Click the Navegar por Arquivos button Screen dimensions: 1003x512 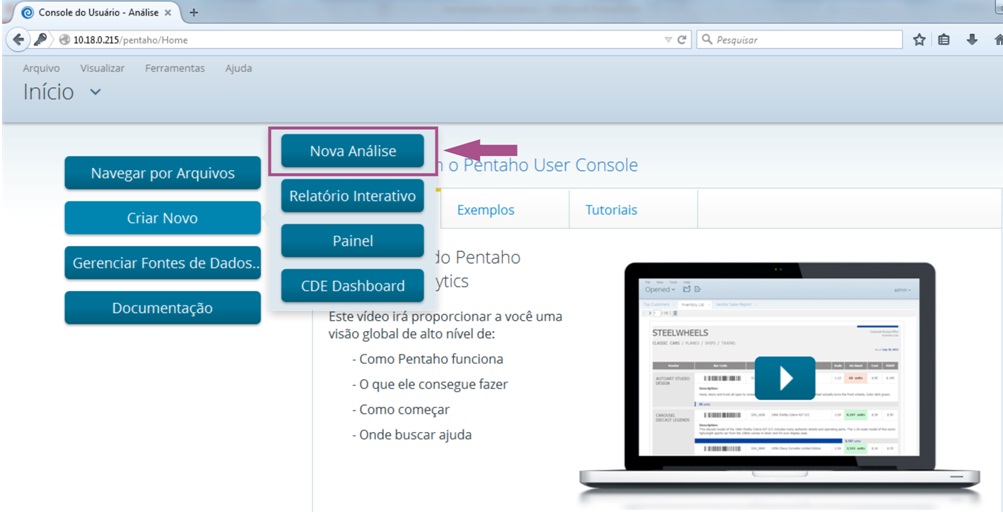[x=162, y=173]
